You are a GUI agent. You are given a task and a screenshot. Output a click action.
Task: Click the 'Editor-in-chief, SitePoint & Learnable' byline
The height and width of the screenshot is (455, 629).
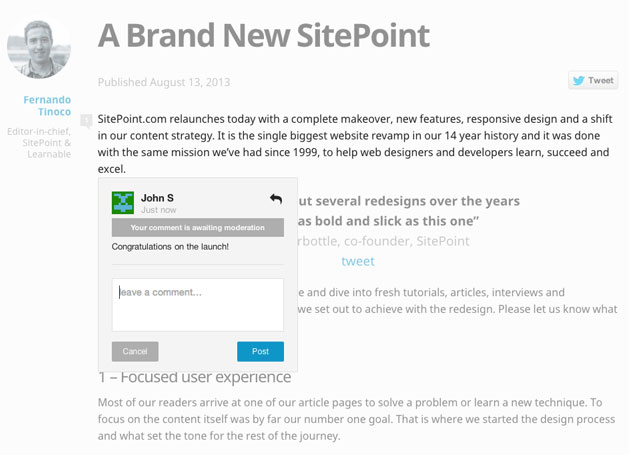[x=41, y=143]
